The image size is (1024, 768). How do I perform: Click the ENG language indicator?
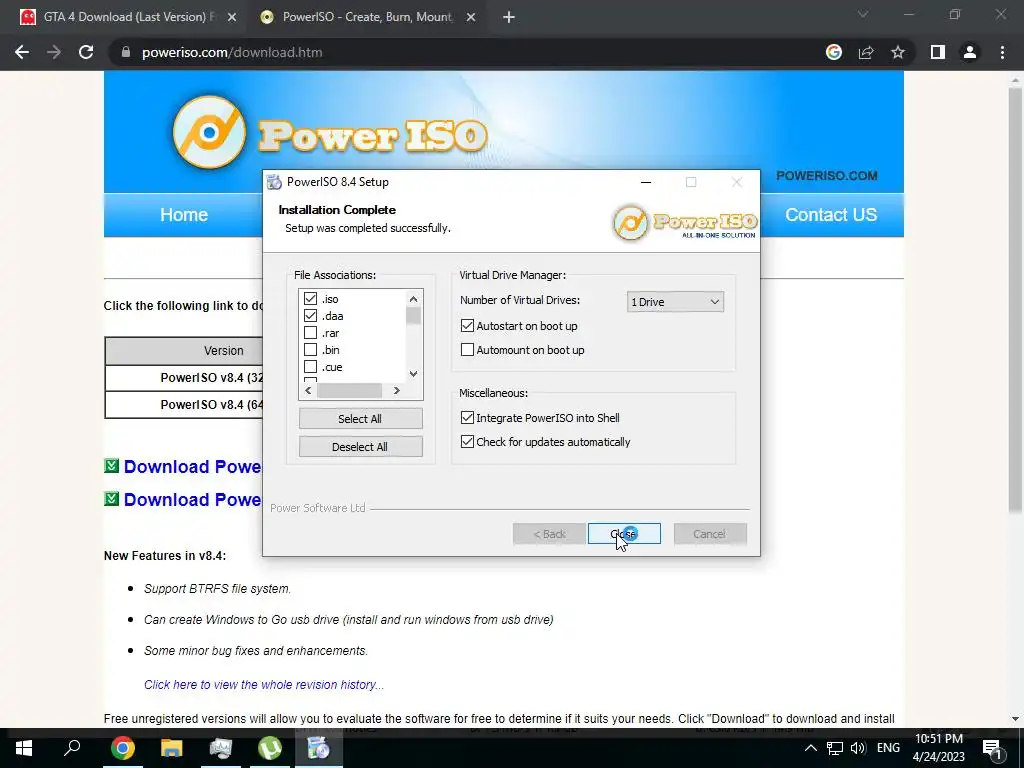coord(888,748)
